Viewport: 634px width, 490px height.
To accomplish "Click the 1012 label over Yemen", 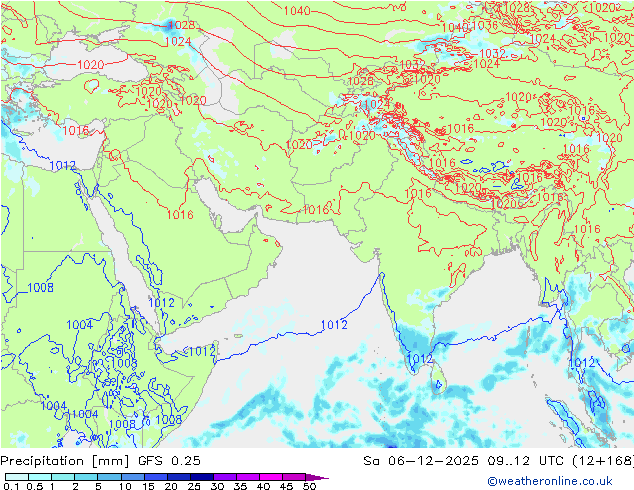I will [161, 303].
